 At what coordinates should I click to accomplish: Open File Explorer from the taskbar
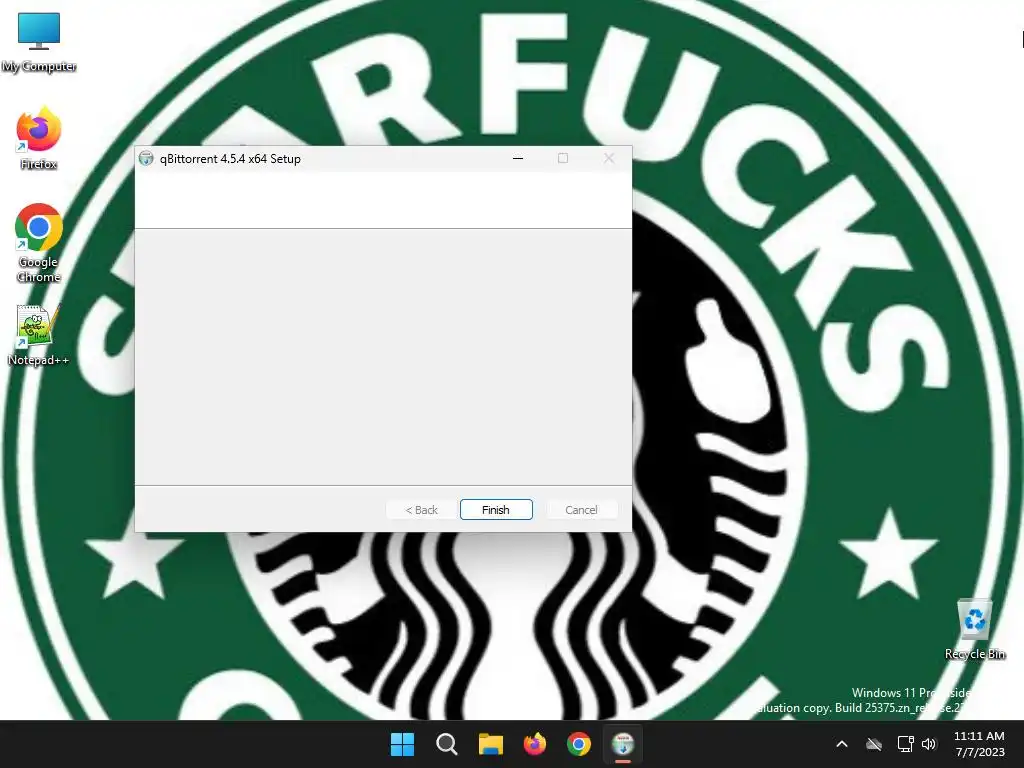(490, 744)
